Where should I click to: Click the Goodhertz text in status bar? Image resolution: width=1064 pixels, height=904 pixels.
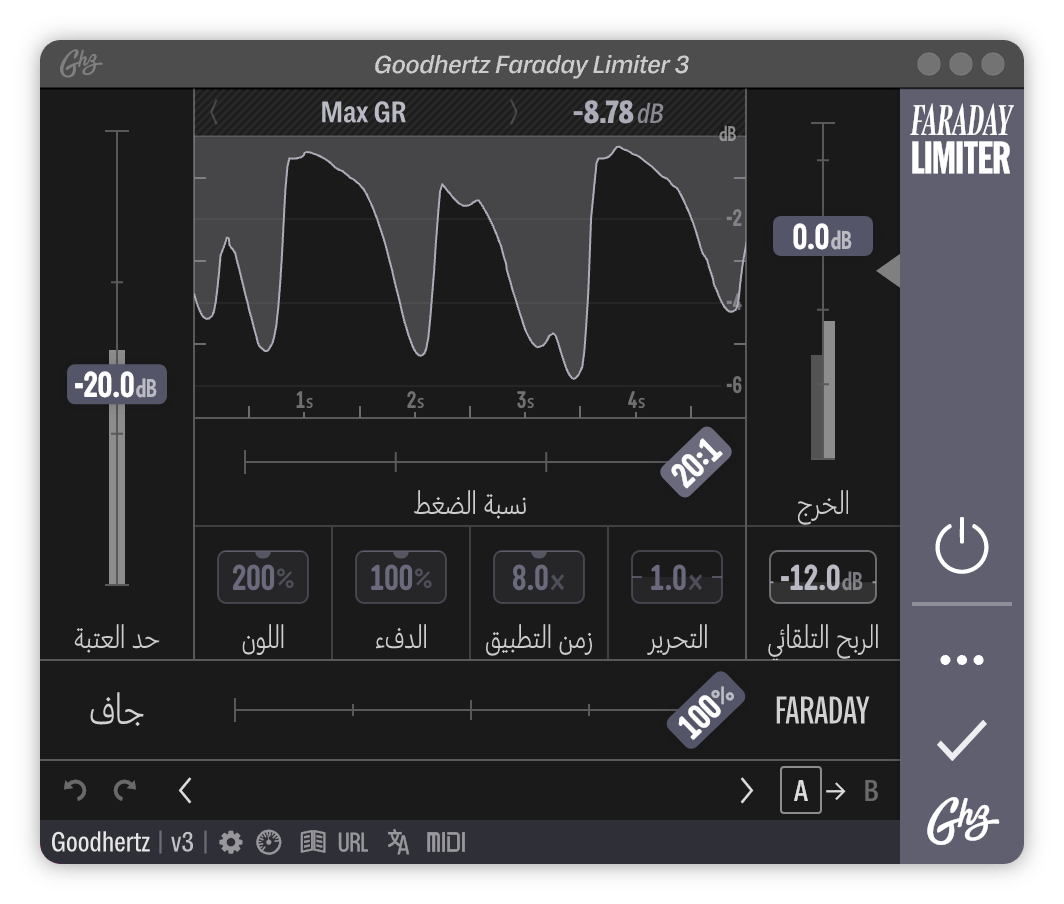[x=100, y=843]
